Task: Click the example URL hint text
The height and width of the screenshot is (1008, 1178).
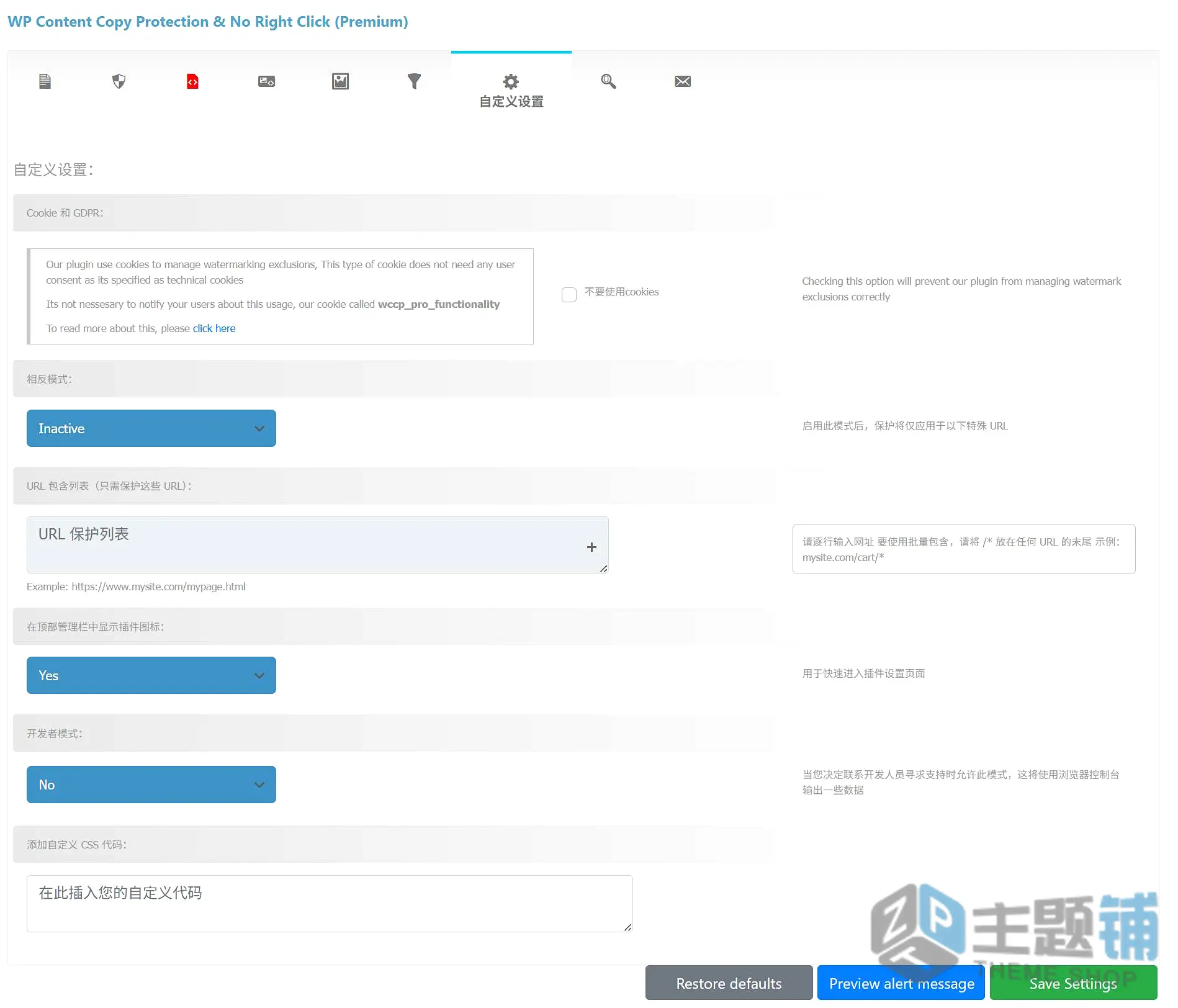Action: point(136,587)
